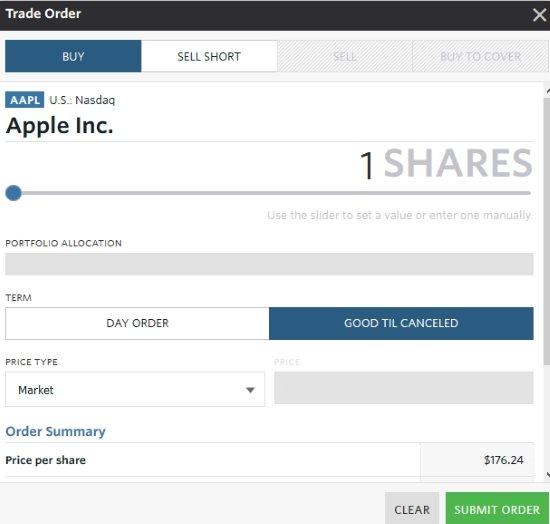Click the Portfolio Allocation field
Viewport: 550px width, 524px height.
point(269,264)
